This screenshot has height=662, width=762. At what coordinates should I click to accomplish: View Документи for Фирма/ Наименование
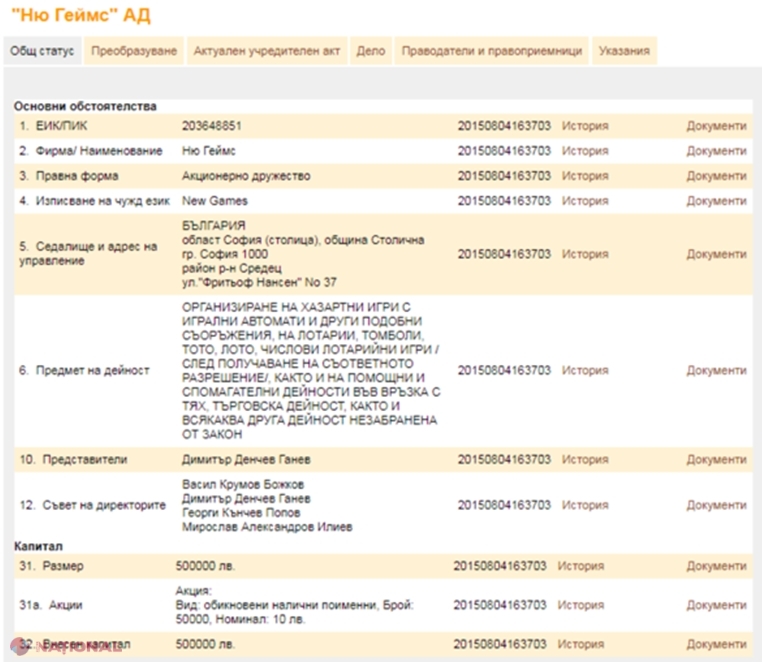716,151
